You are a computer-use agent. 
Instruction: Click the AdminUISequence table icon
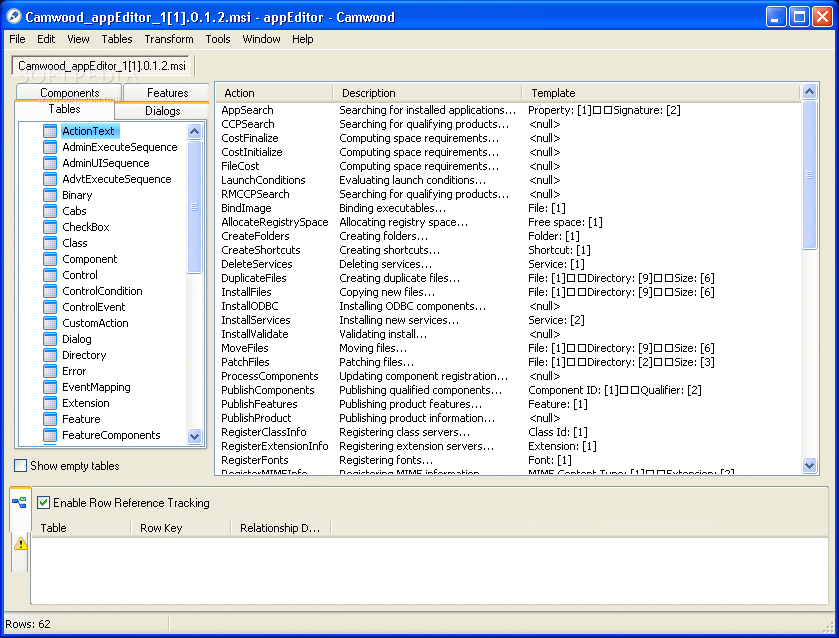point(50,163)
